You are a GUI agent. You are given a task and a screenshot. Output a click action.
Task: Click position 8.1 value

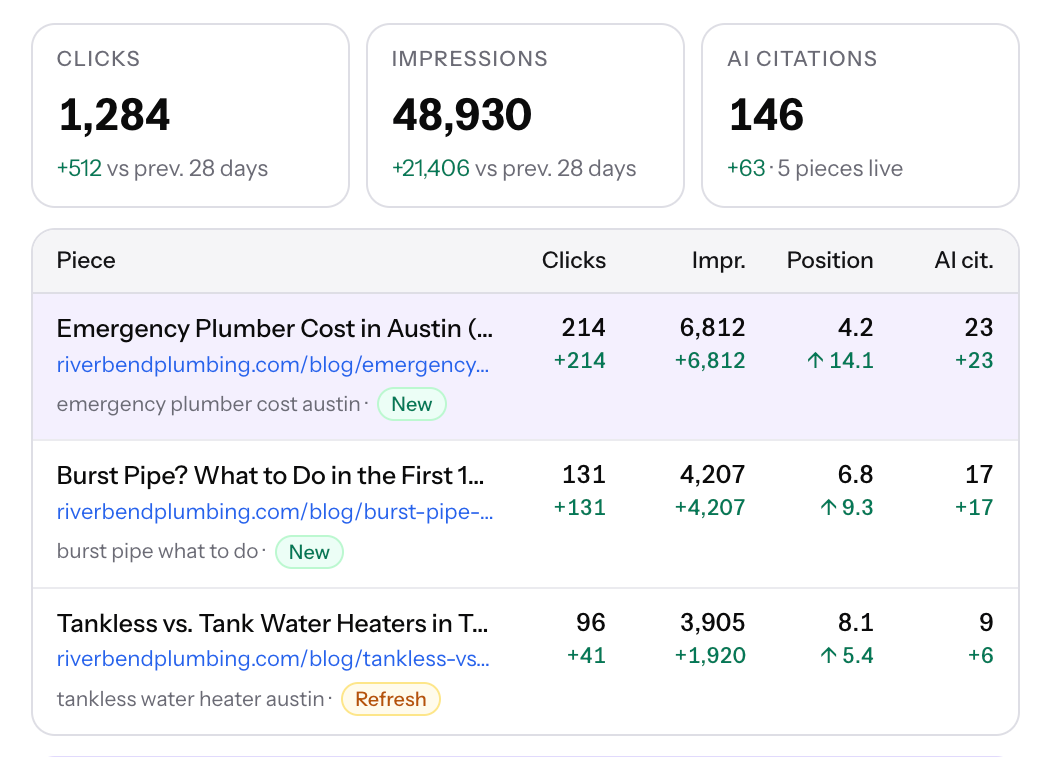[855, 623]
